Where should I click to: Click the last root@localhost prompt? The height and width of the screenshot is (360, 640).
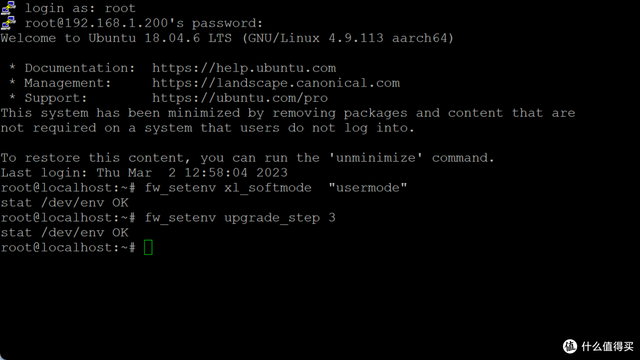[x=68, y=248]
